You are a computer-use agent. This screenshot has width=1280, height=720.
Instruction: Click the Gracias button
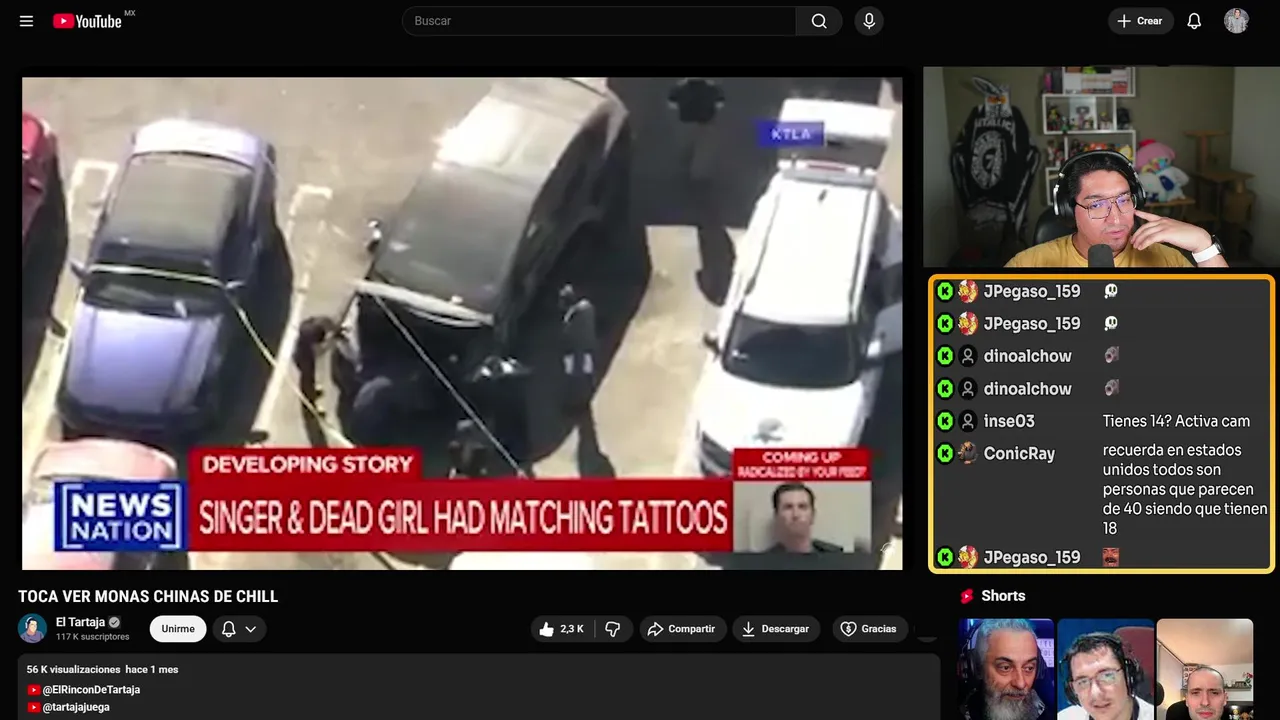pos(868,629)
